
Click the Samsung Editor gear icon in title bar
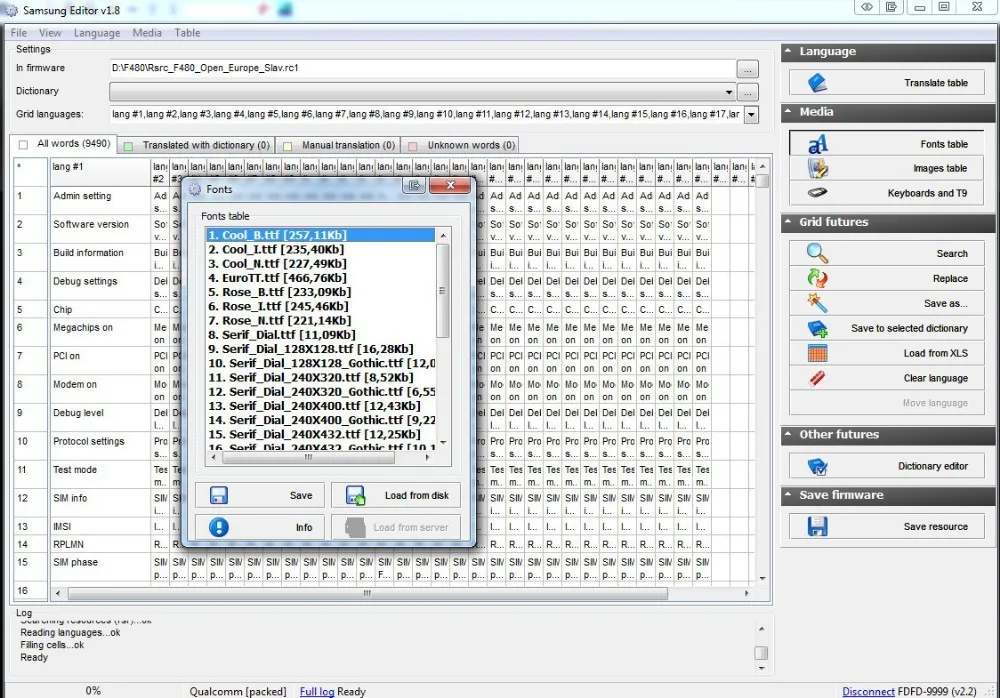click(x=11, y=10)
